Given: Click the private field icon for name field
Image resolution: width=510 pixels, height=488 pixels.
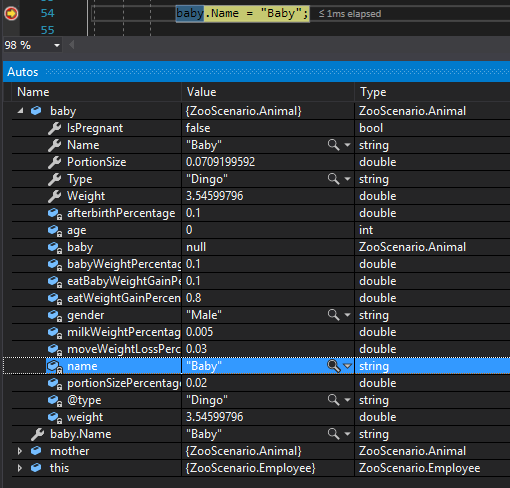Looking at the screenshot, I should click(55, 367).
